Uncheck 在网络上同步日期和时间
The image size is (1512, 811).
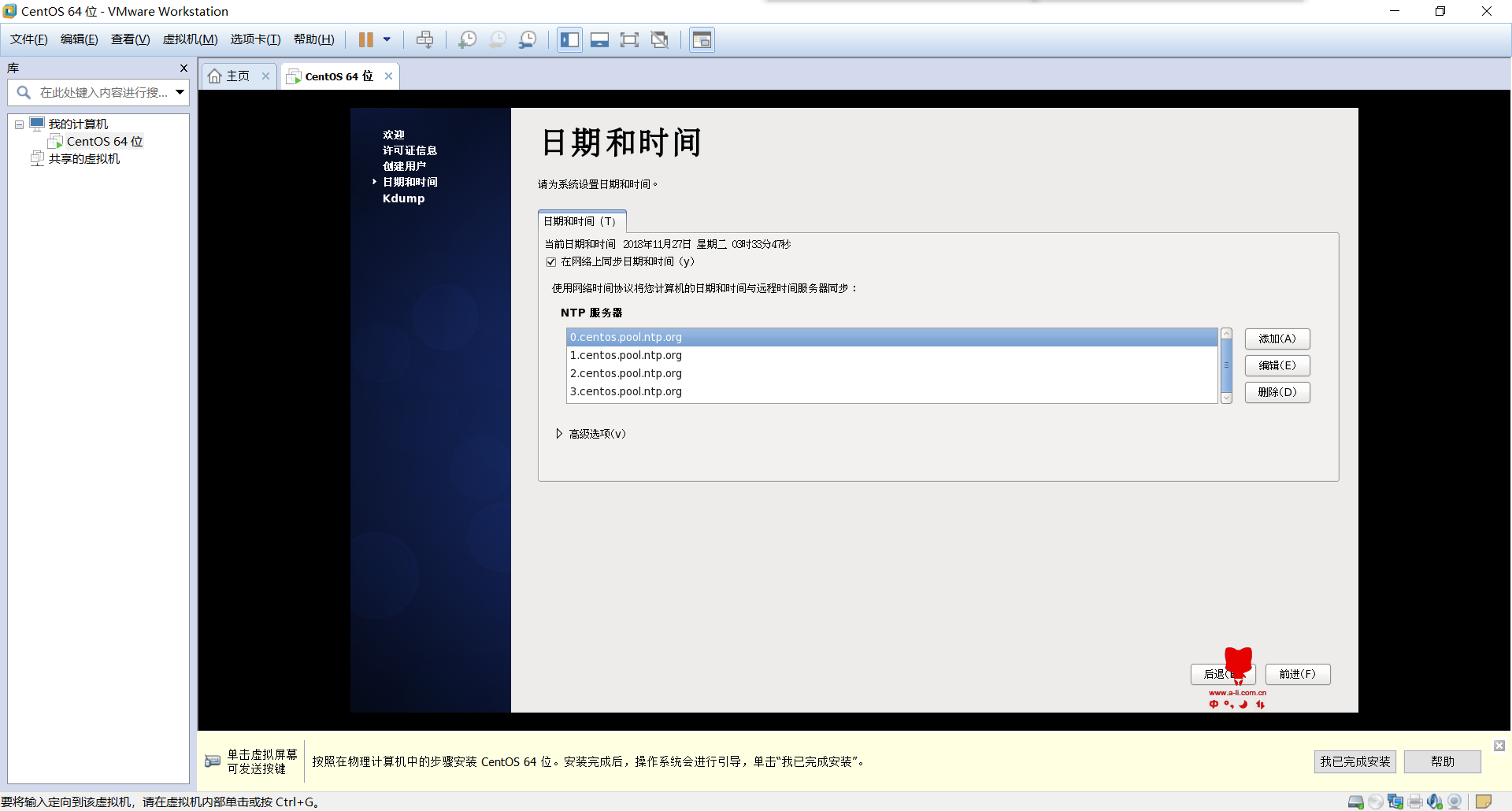click(551, 261)
